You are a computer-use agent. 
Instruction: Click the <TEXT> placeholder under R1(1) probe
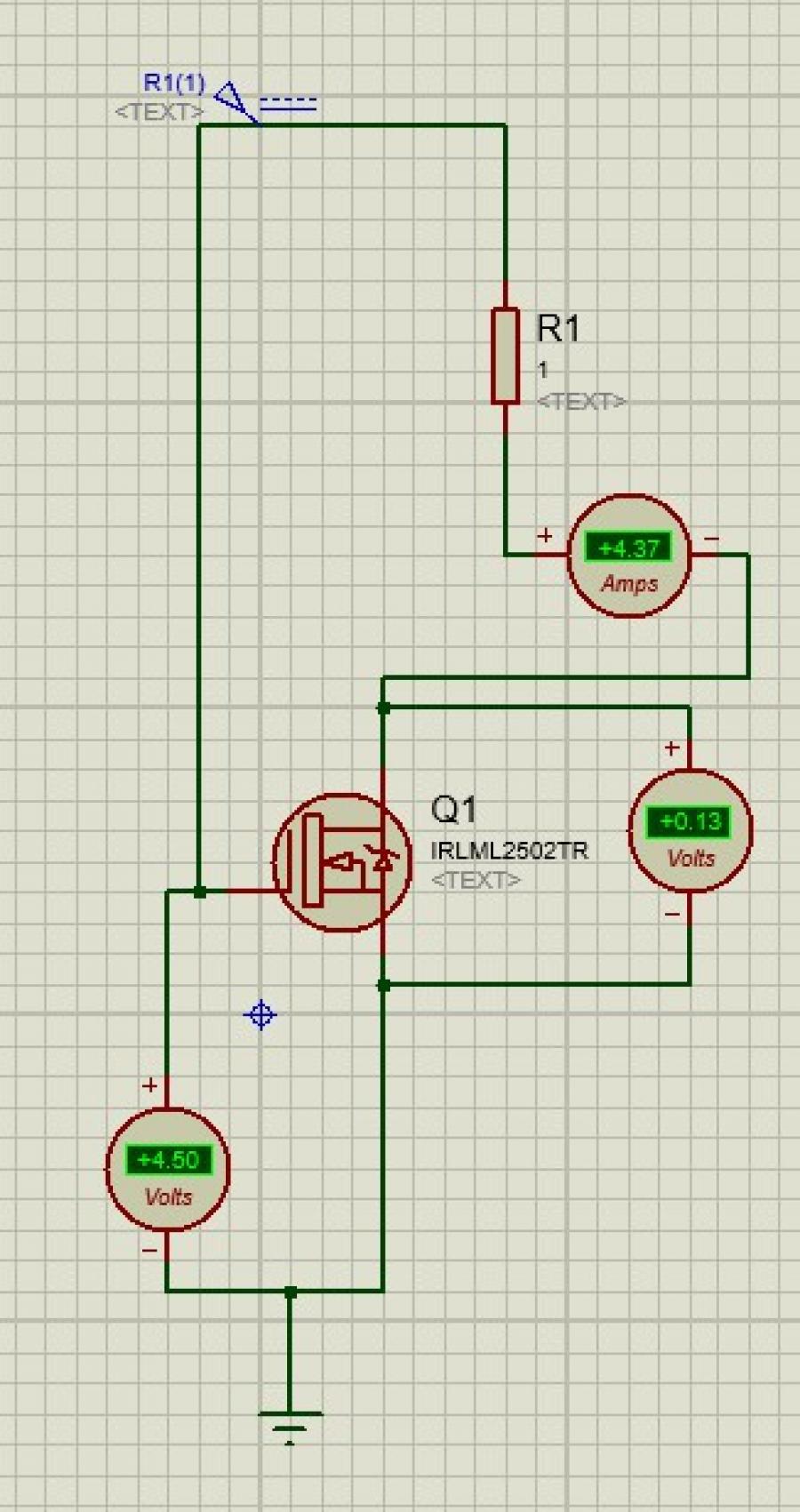159,112
